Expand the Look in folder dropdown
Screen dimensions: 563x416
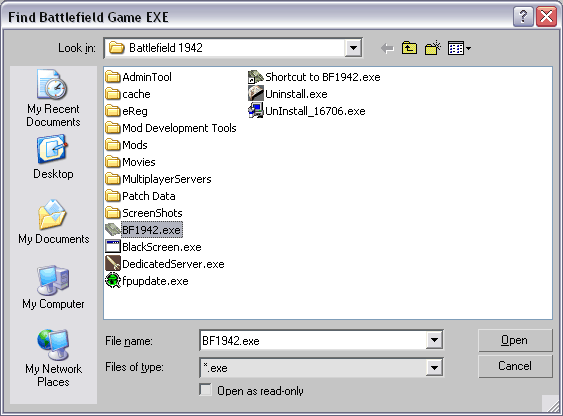click(353, 48)
